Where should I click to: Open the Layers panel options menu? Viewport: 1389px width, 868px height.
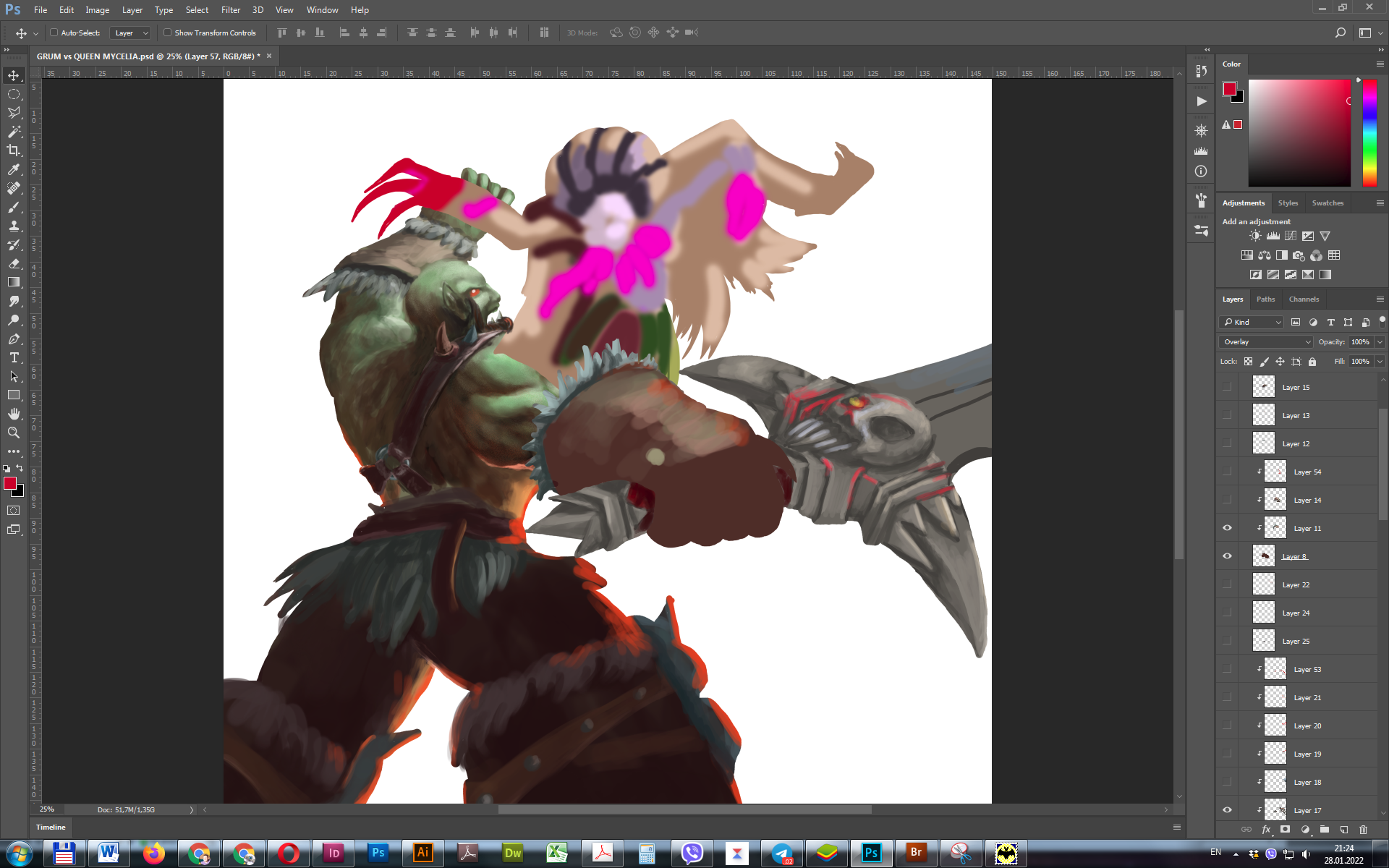coord(1380,299)
